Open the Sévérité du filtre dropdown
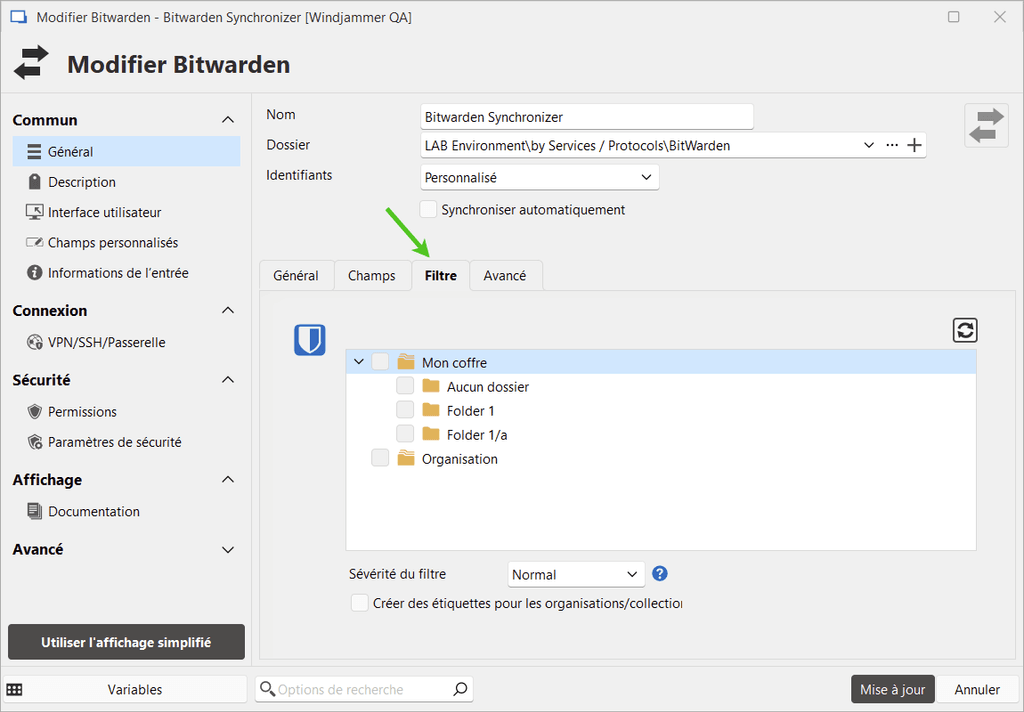This screenshot has width=1024, height=712. [x=576, y=574]
